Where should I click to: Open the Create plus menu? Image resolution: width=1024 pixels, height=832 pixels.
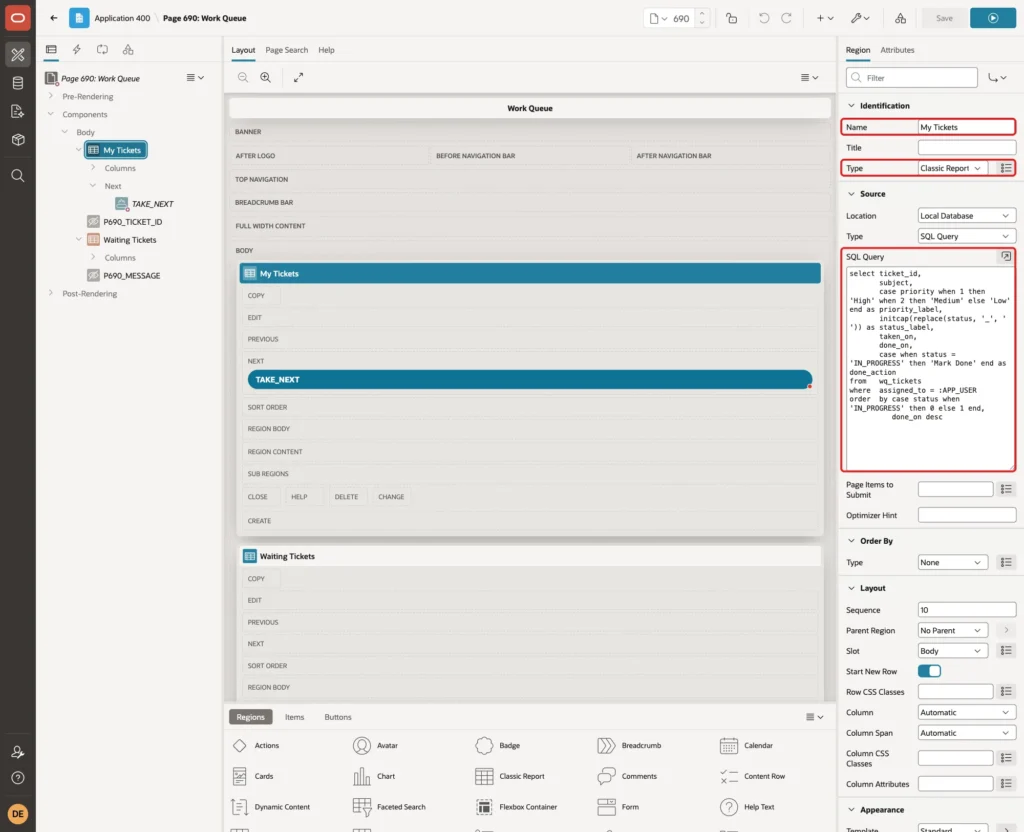825,18
